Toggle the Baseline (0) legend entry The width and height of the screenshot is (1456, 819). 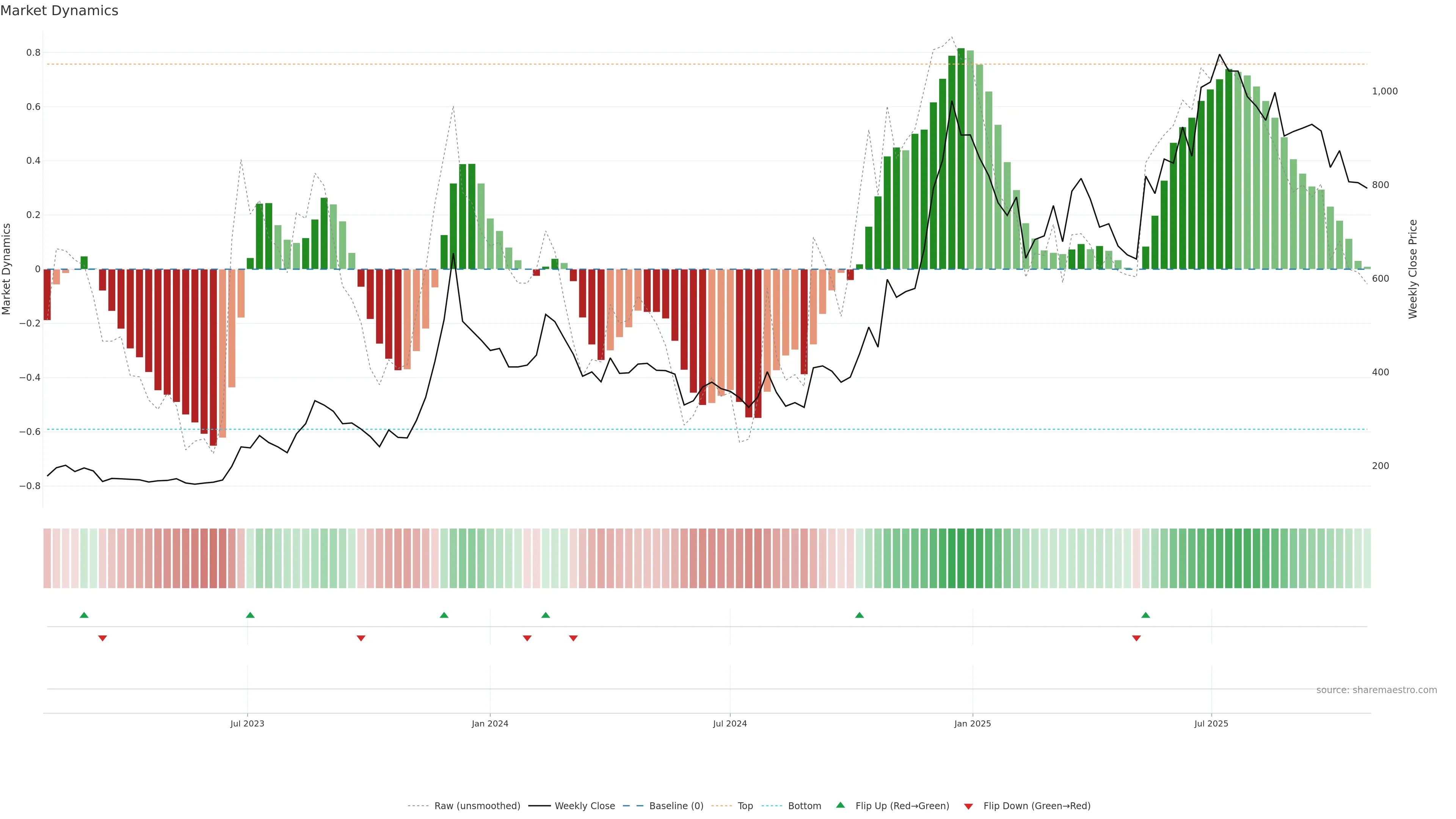pyautogui.click(x=676, y=806)
